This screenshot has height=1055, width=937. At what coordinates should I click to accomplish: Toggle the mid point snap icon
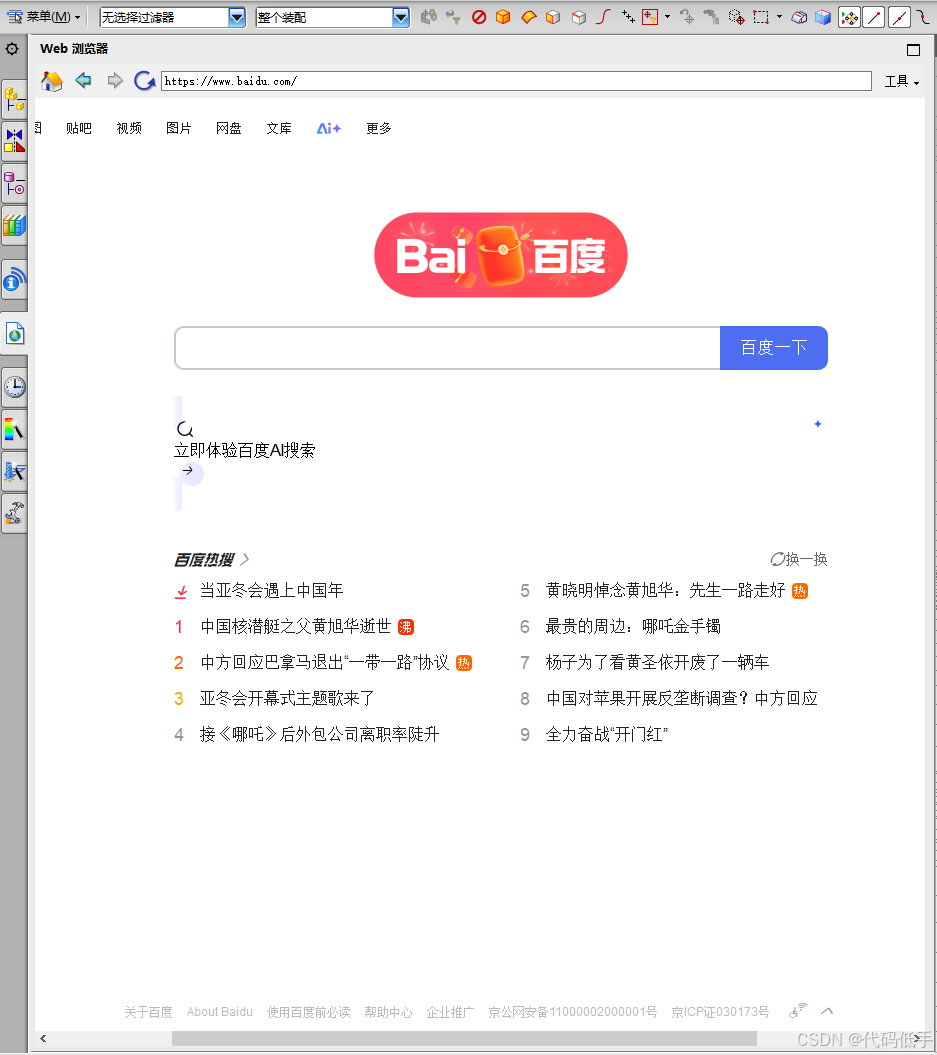(899, 17)
